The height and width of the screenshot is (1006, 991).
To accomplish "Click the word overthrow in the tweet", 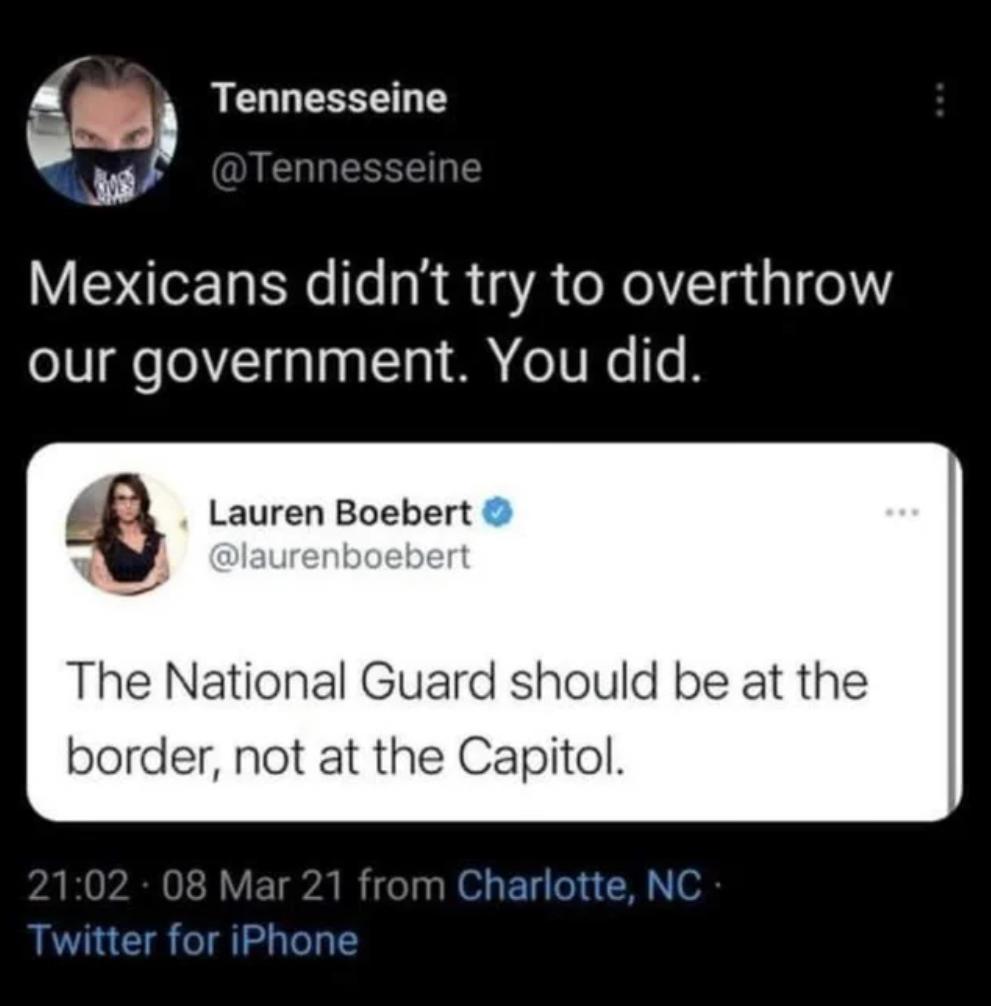I will (755, 284).
